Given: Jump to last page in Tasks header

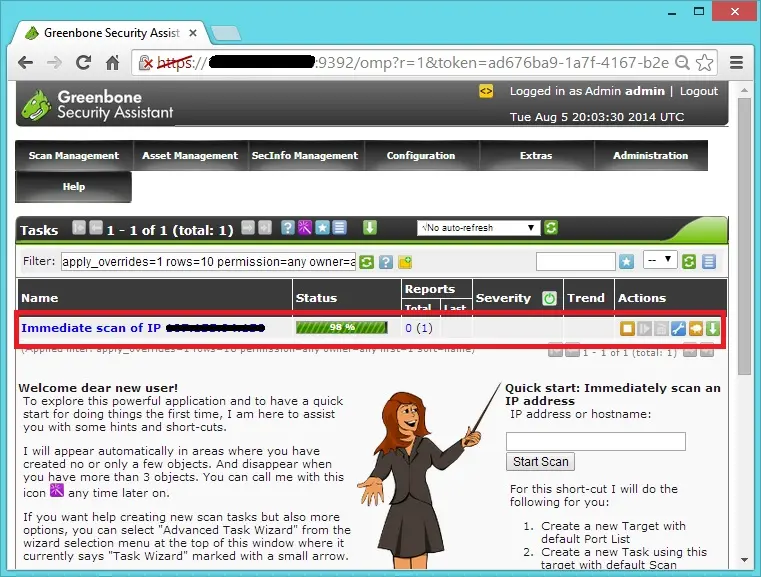Looking at the screenshot, I should click(265, 228).
